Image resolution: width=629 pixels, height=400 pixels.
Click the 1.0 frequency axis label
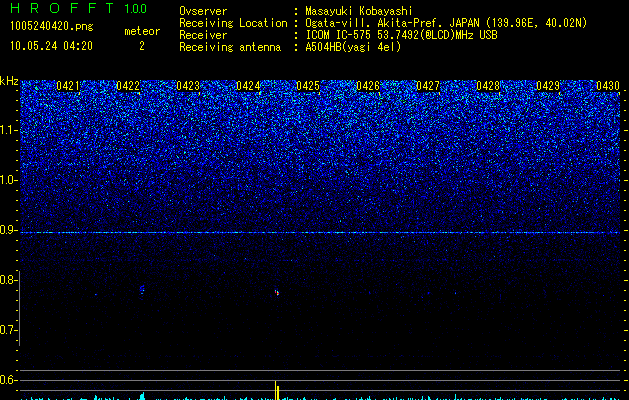(8, 180)
